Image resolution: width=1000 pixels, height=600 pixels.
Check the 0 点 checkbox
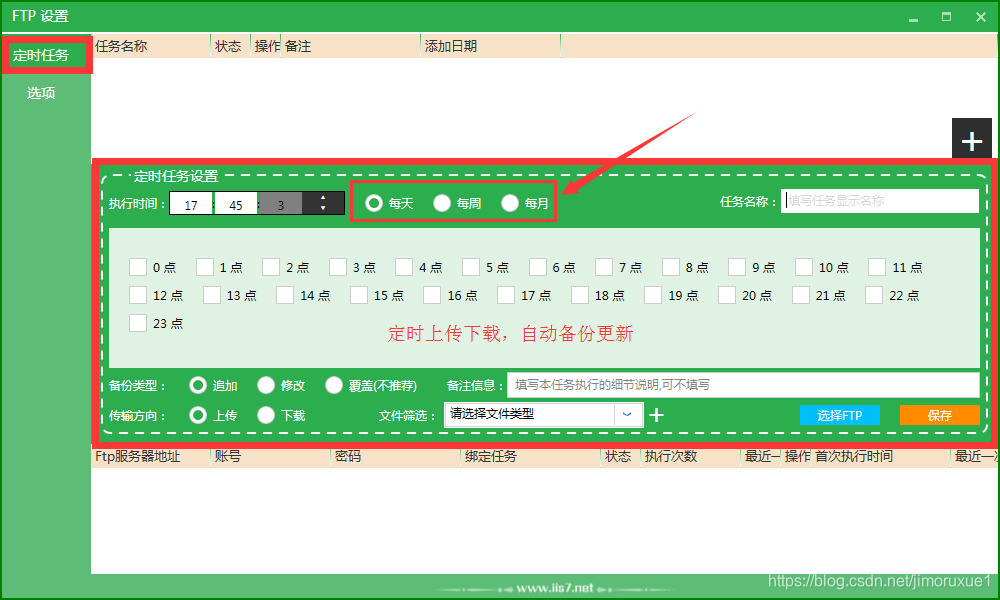(x=138, y=267)
